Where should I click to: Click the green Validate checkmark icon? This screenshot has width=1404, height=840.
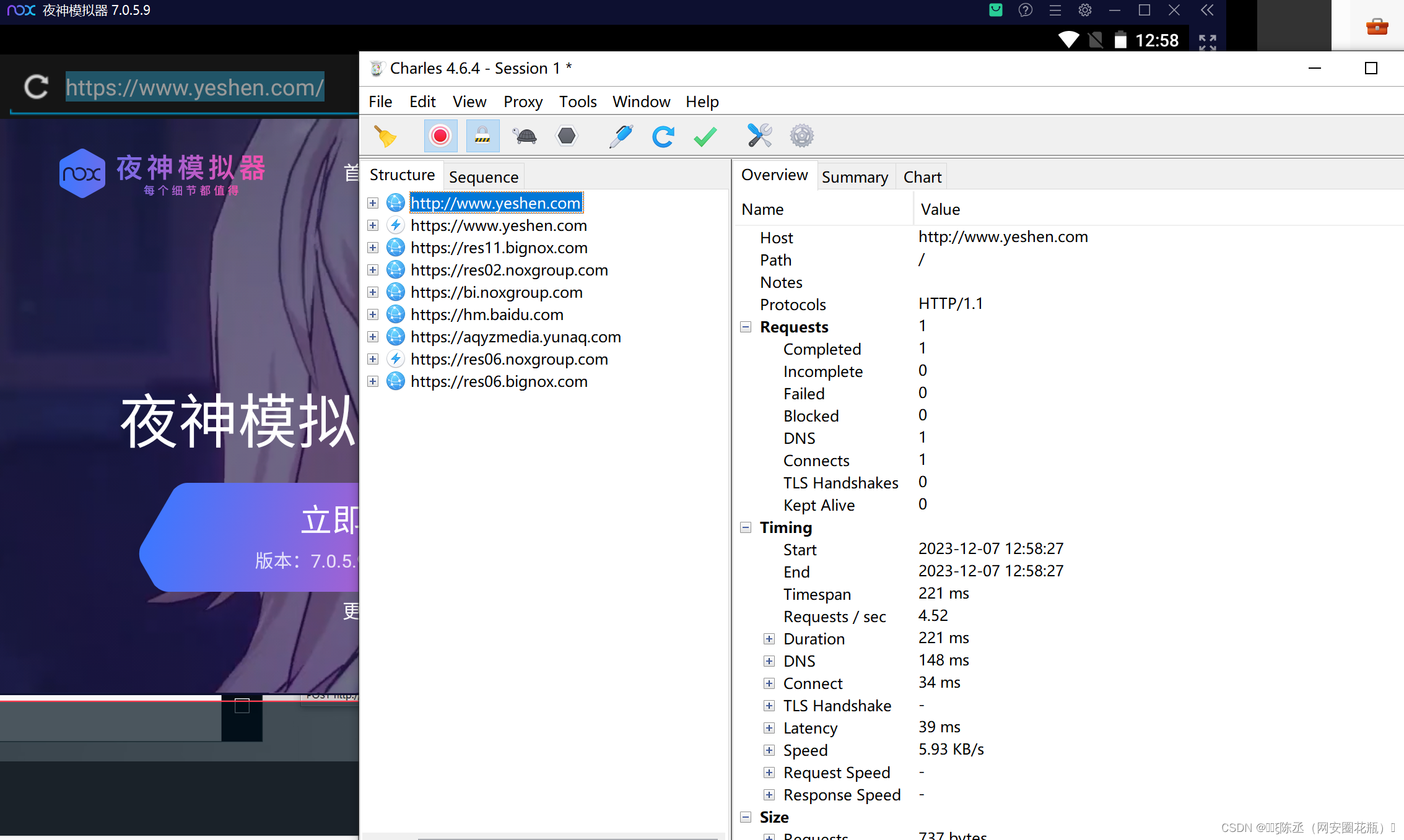[x=705, y=136]
